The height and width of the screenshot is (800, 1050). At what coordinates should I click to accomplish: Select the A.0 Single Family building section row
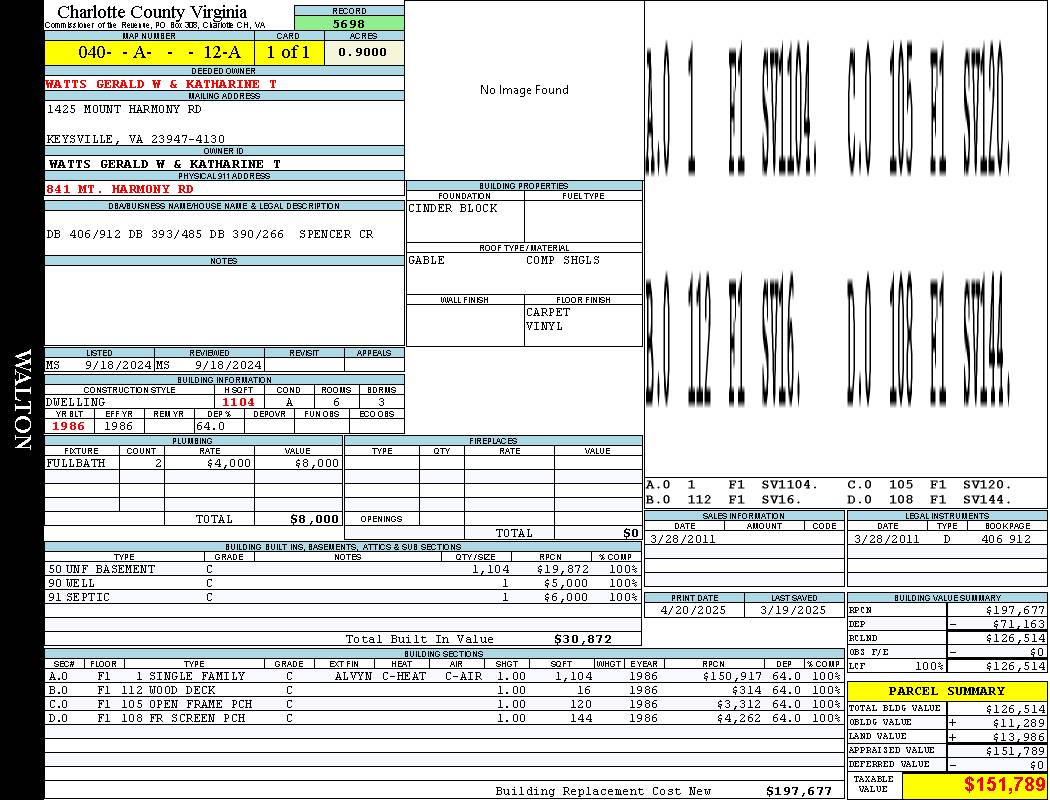click(444, 676)
